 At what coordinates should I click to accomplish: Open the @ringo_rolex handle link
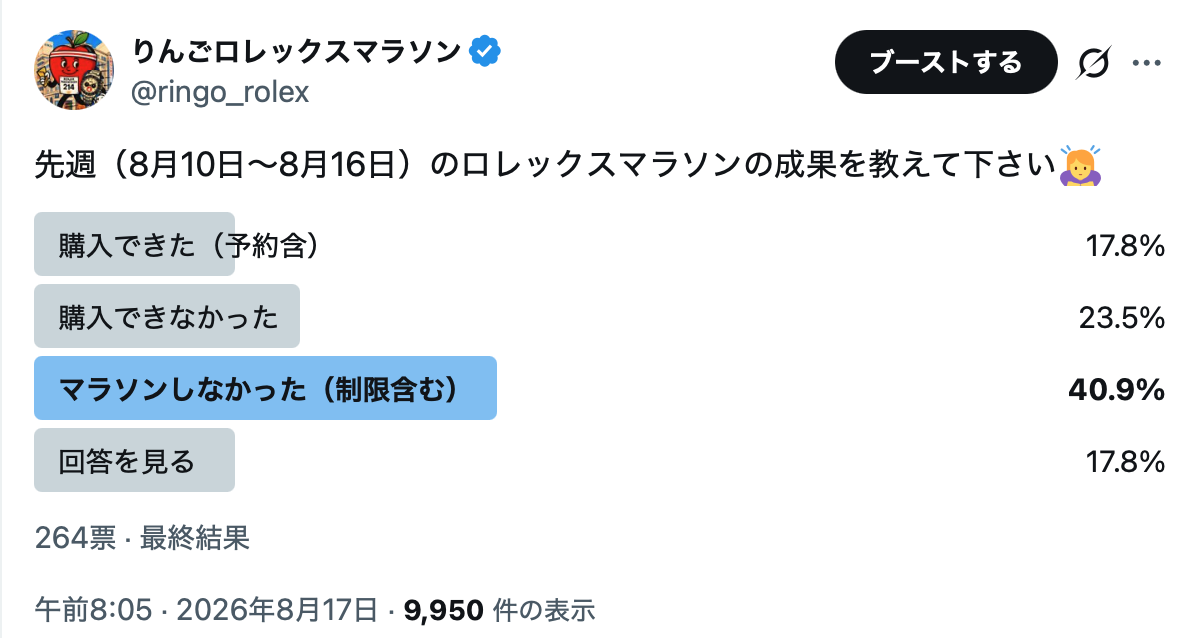click(220, 92)
